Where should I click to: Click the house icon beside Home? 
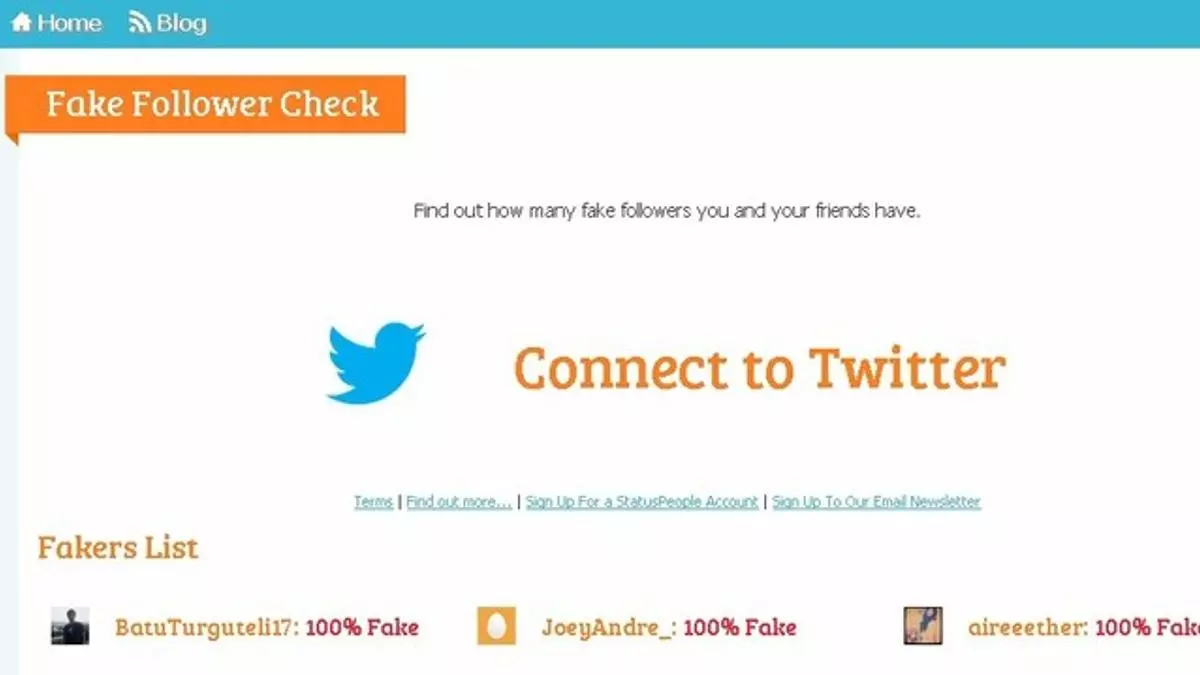pos(21,22)
